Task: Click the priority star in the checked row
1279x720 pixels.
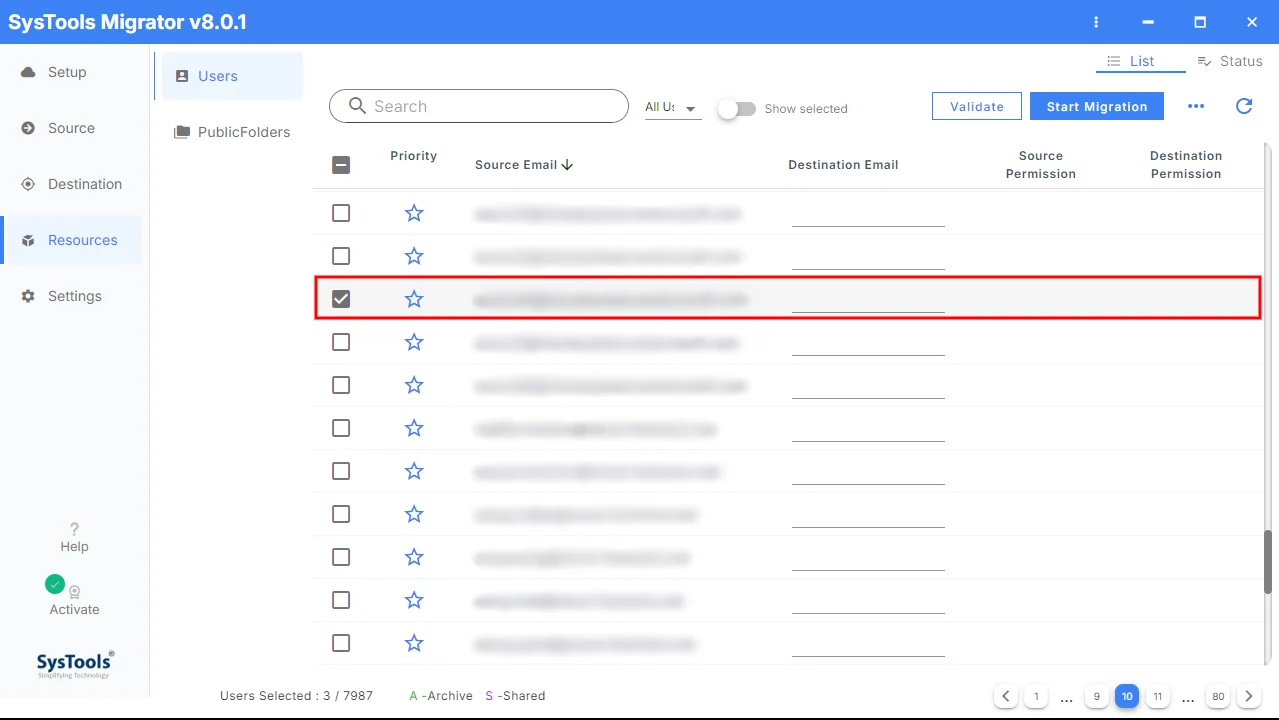Action: tap(414, 299)
